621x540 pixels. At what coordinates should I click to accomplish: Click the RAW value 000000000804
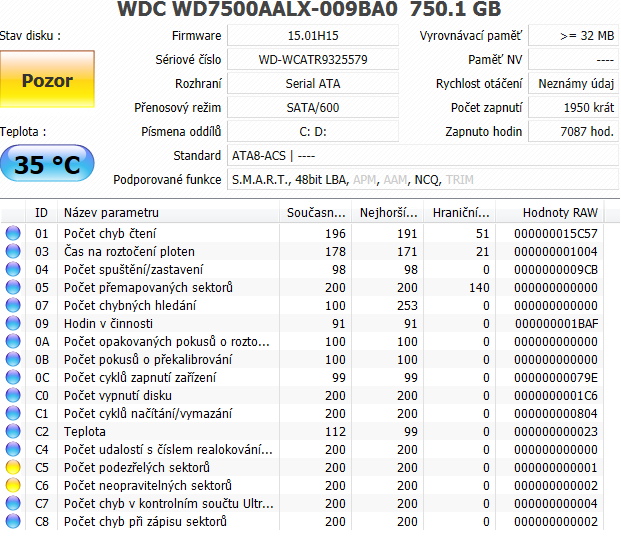coord(556,414)
